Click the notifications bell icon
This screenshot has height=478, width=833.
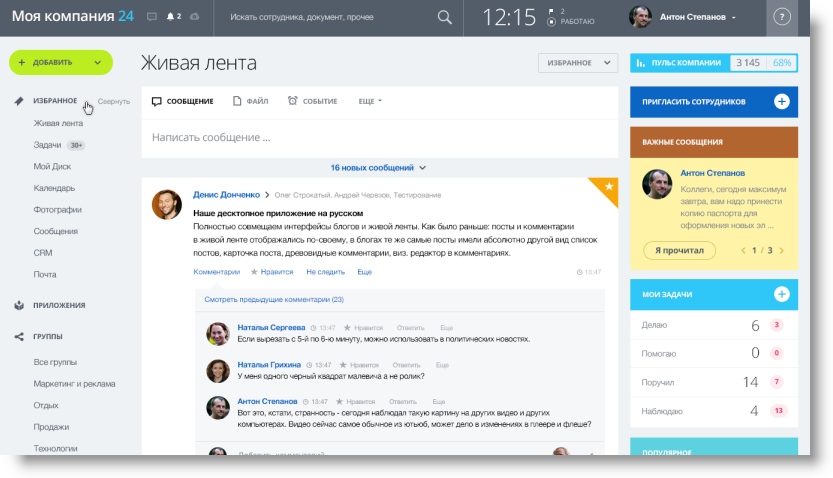point(172,17)
